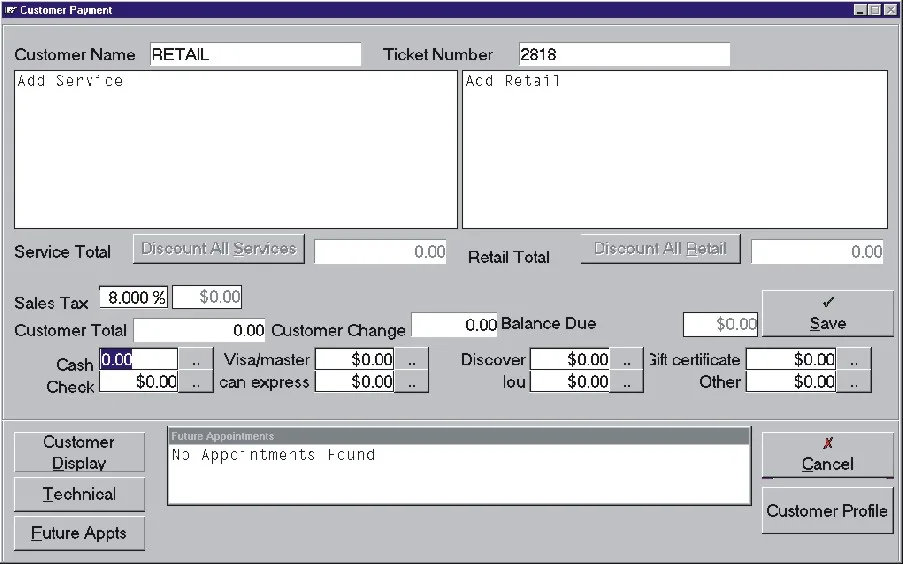Open the Cash amount lookup button
Image resolution: width=903 pixels, height=564 pixels.
[196, 359]
